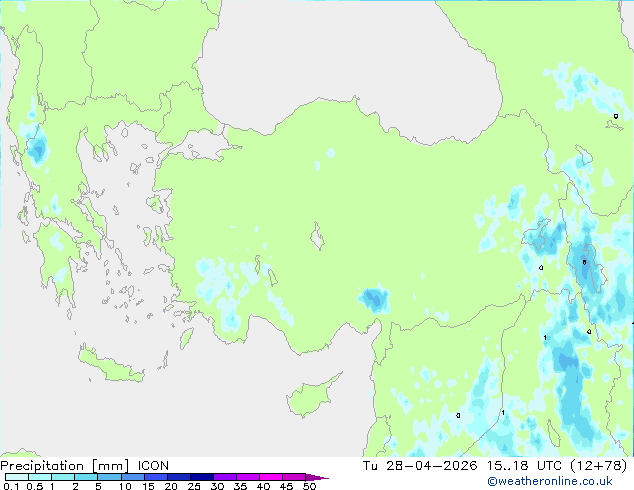Select the 30–35 mm purple legend swatch

pyautogui.click(x=225, y=477)
